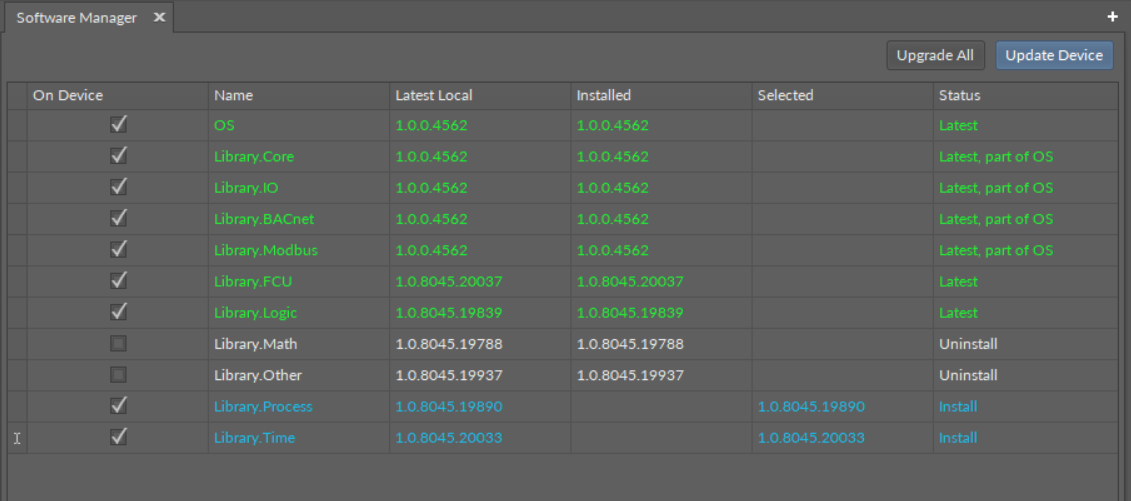The width and height of the screenshot is (1131, 501).
Task: Close the Software Manager tab
Action: pyautogui.click(x=159, y=18)
